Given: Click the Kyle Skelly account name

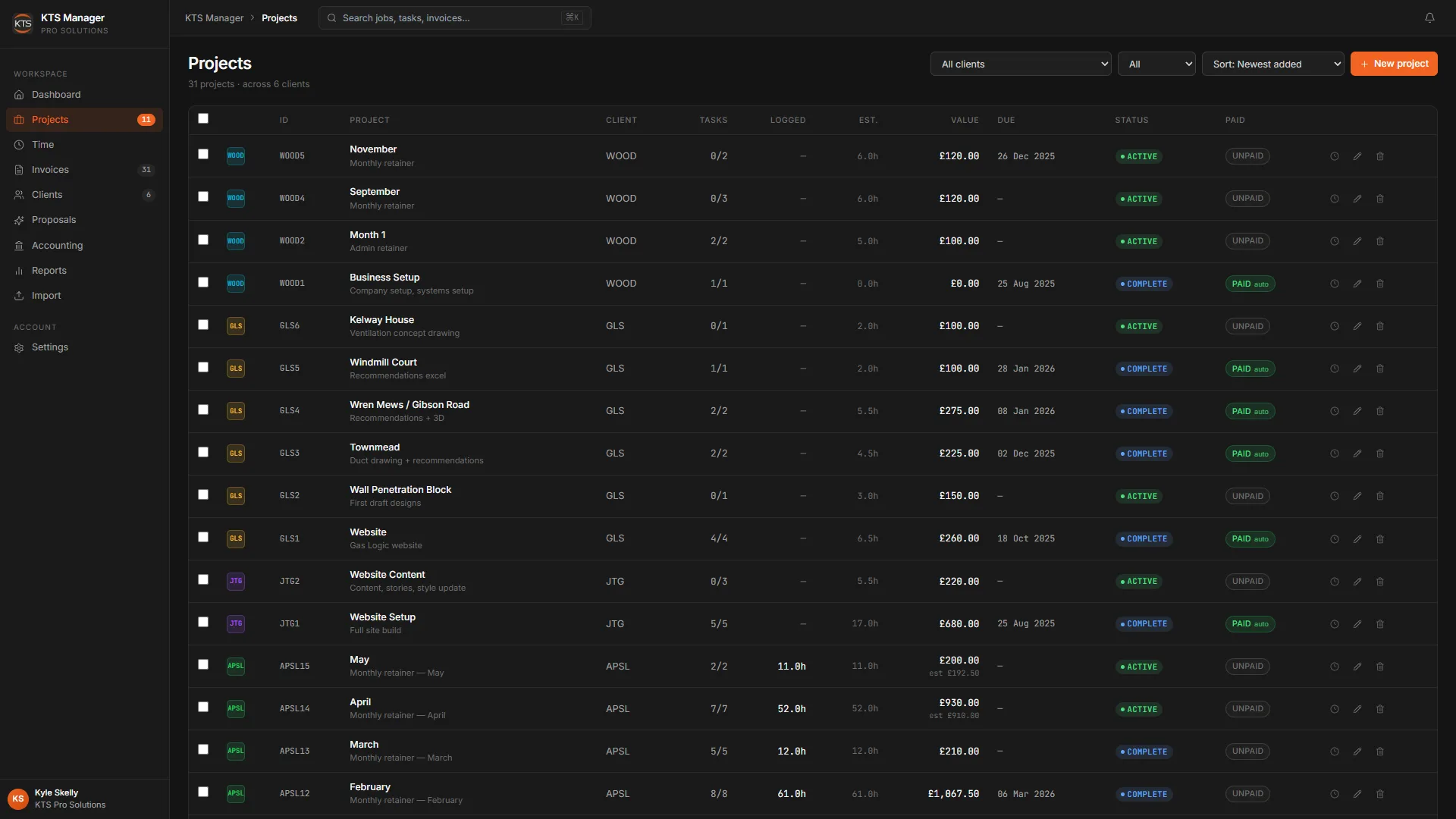Looking at the screenshot, I should point(56,792).
